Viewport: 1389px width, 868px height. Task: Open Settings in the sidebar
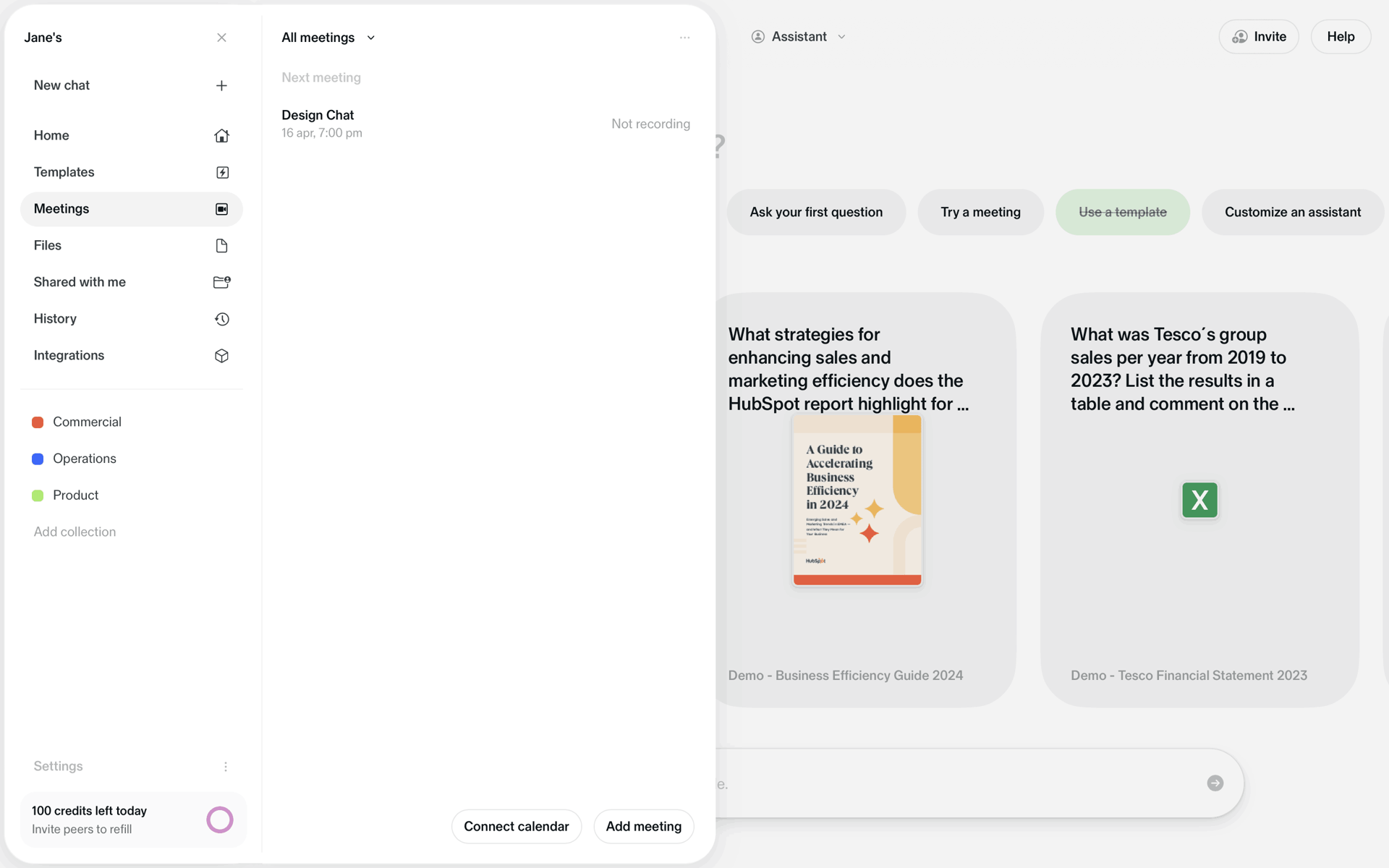tap(58, 767)
